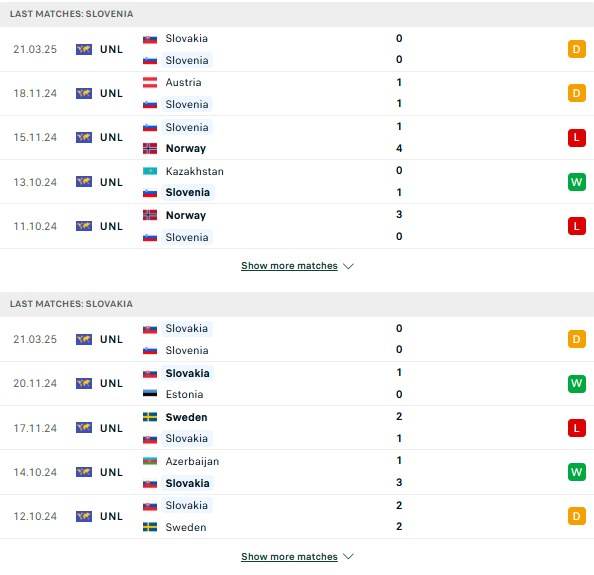Open Sweden team link in 17.11.24 match

point(186,417)
